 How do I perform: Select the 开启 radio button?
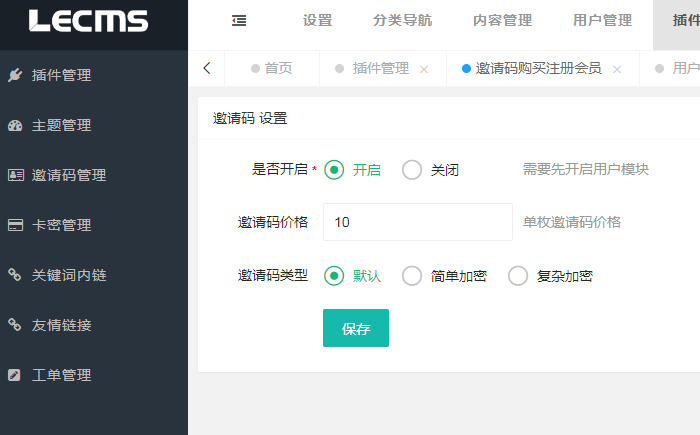(x=335, y=170)
